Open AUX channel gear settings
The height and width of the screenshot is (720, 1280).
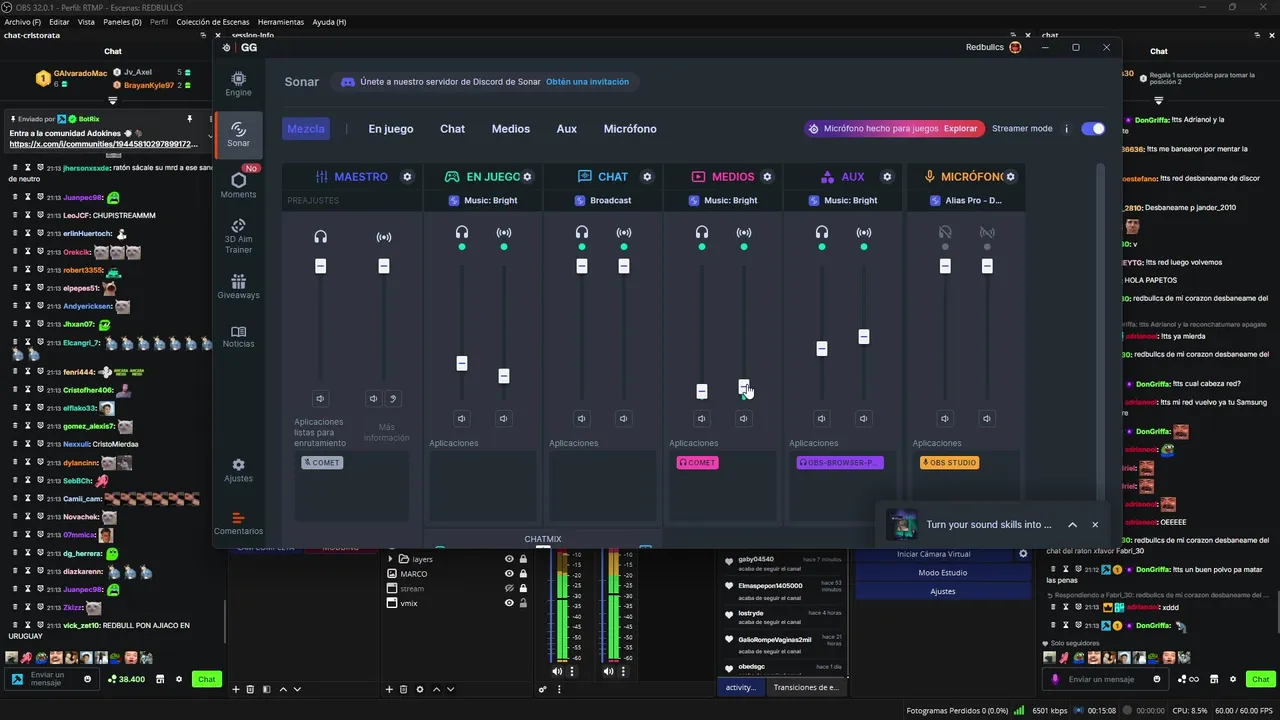887,177
